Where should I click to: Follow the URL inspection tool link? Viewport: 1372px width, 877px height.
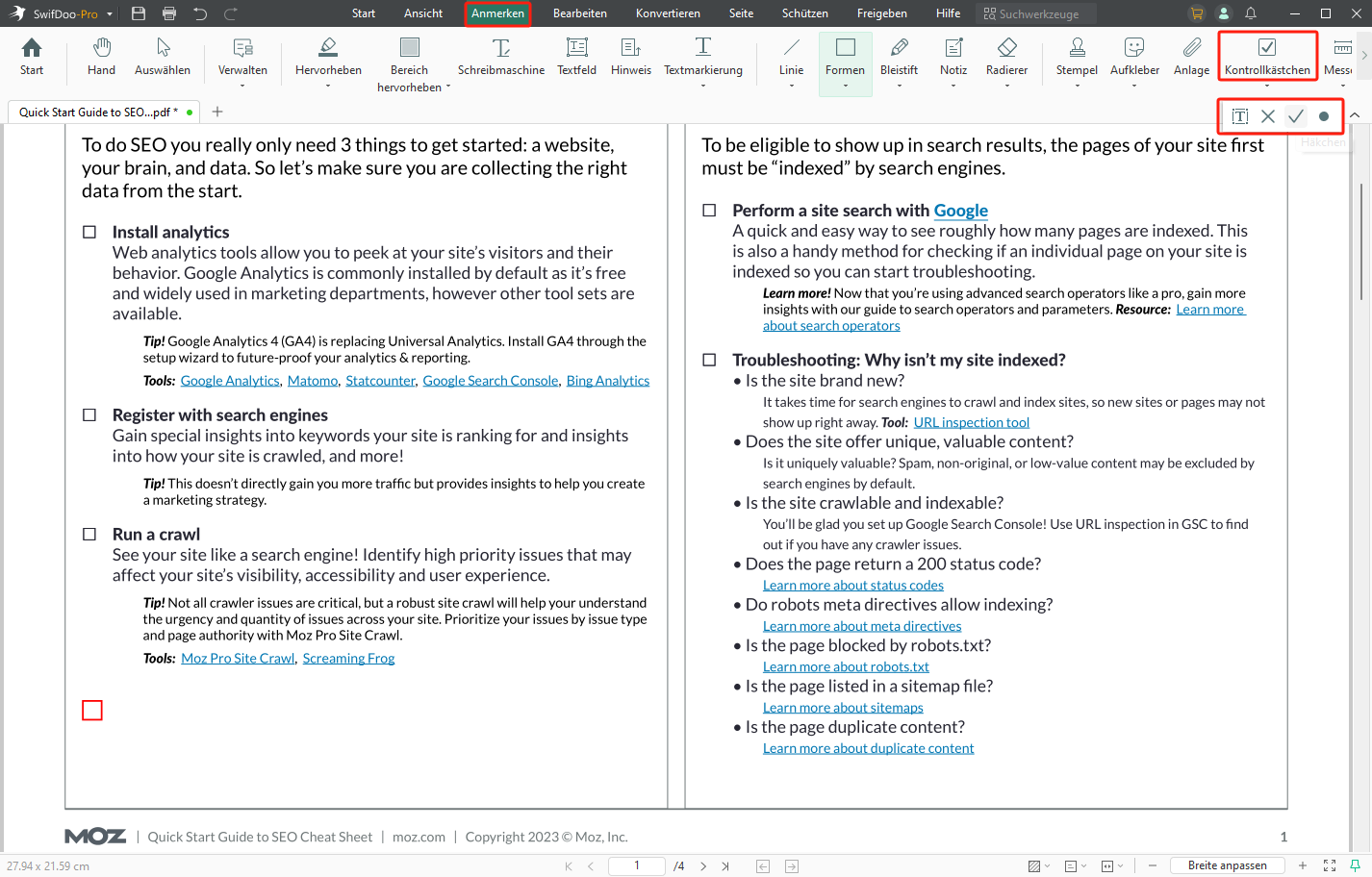tap(972, 422)
